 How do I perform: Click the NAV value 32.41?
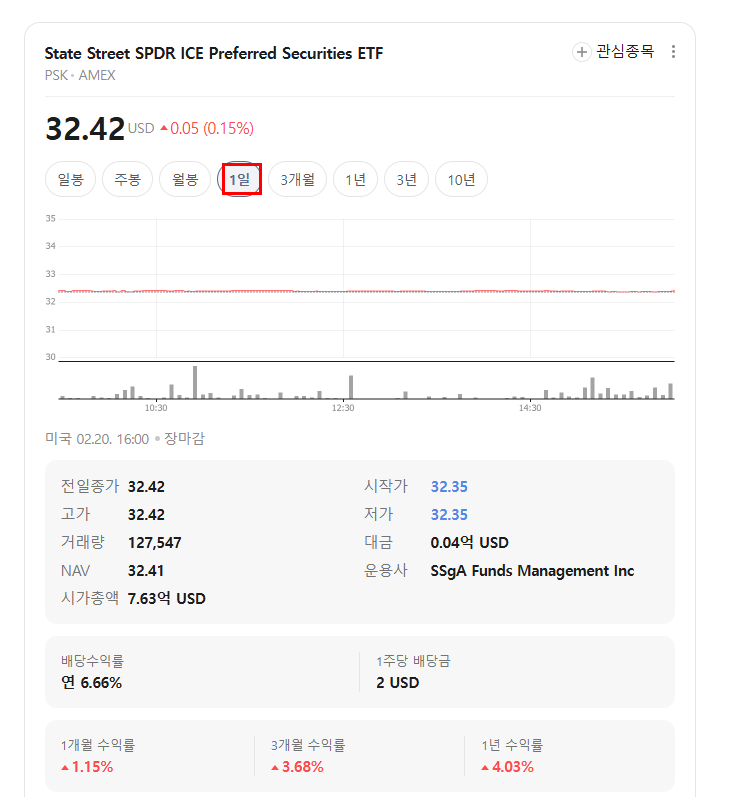(x=146, y=571)
